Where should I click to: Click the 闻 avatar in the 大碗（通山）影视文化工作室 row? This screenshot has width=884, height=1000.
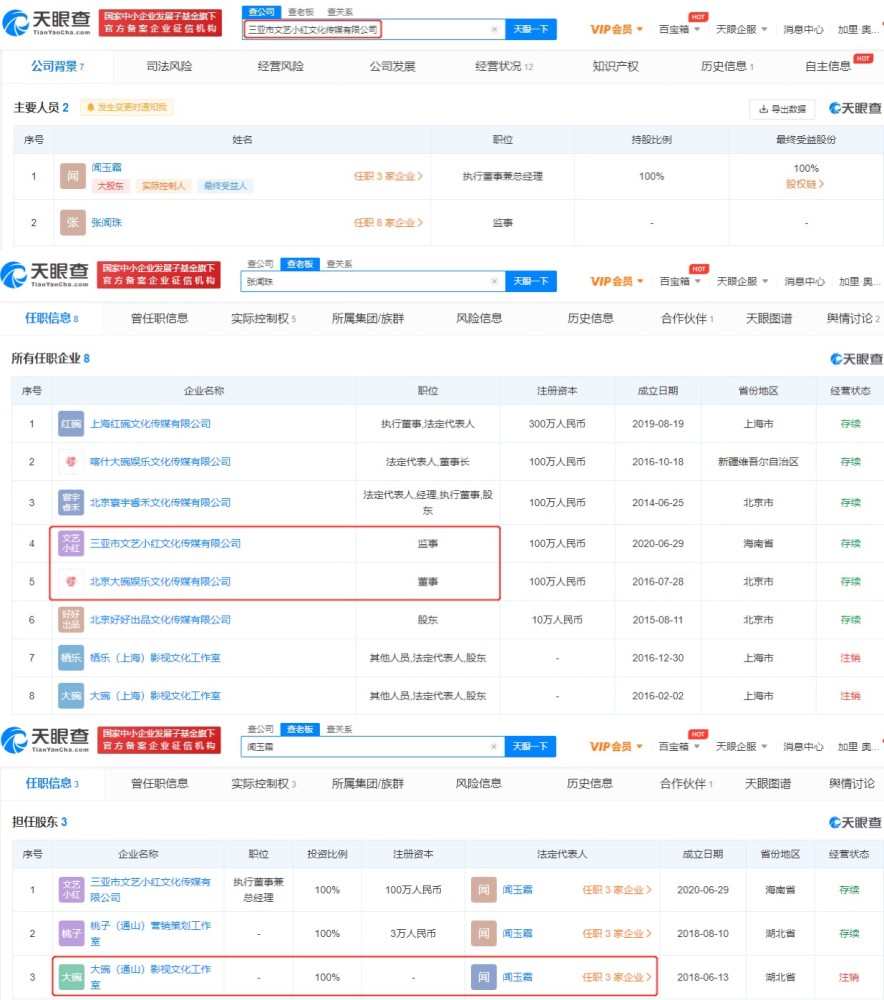[x=483, y=977]
